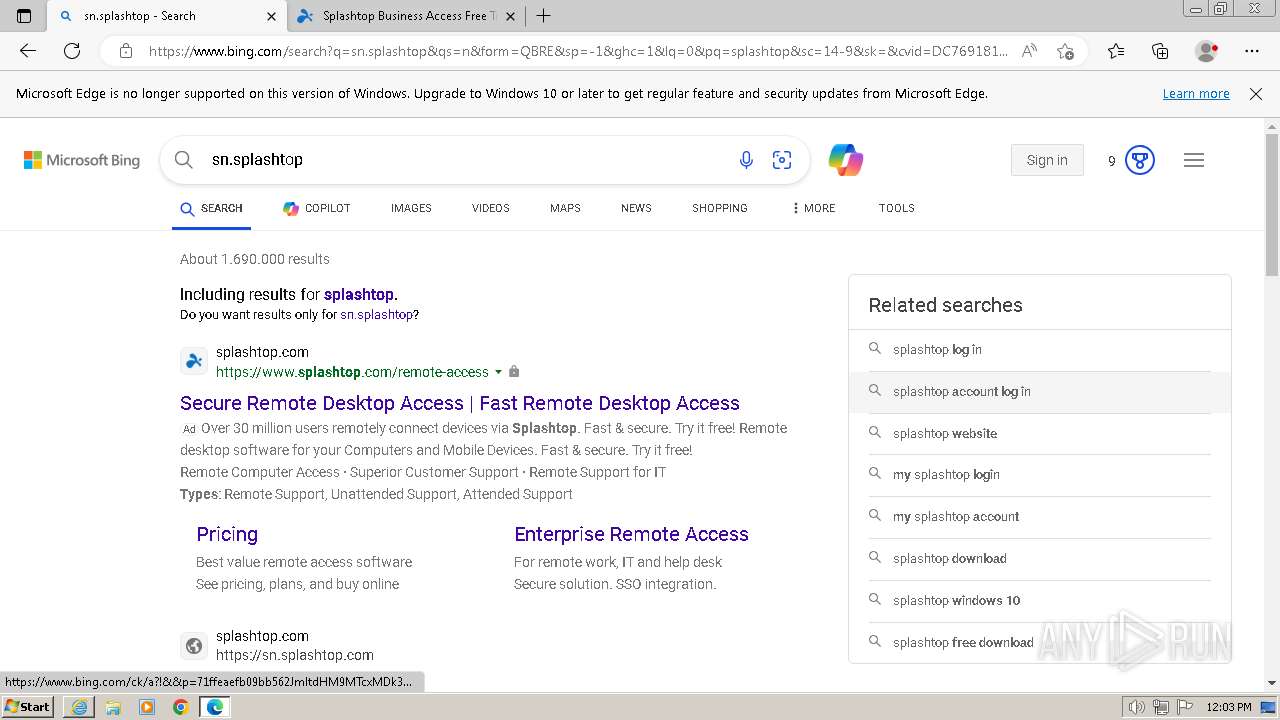Select the VIDEOS search tab
This screenshot has width=1280, height=720.
pos(491,208)
